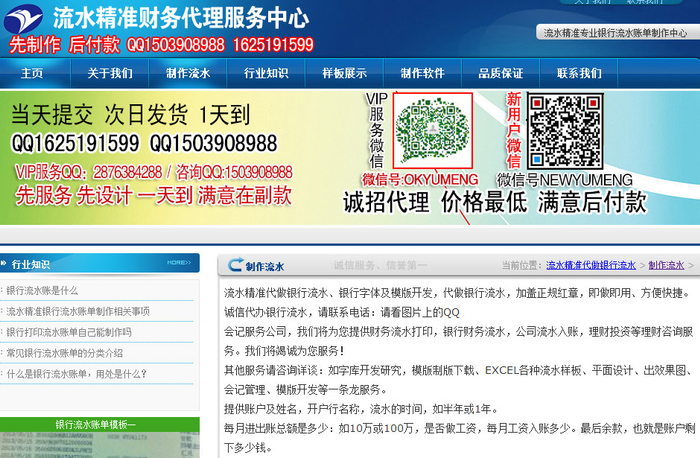Click banner text 当天提交 次日发货 1天到
The width and height of the screenshot is (700, 458).
pyautogui.click(x=130, y=115)
